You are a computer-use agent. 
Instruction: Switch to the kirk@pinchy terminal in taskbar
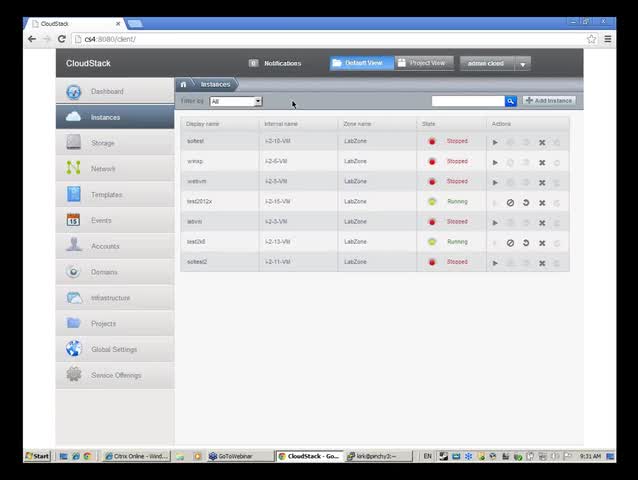378,456
